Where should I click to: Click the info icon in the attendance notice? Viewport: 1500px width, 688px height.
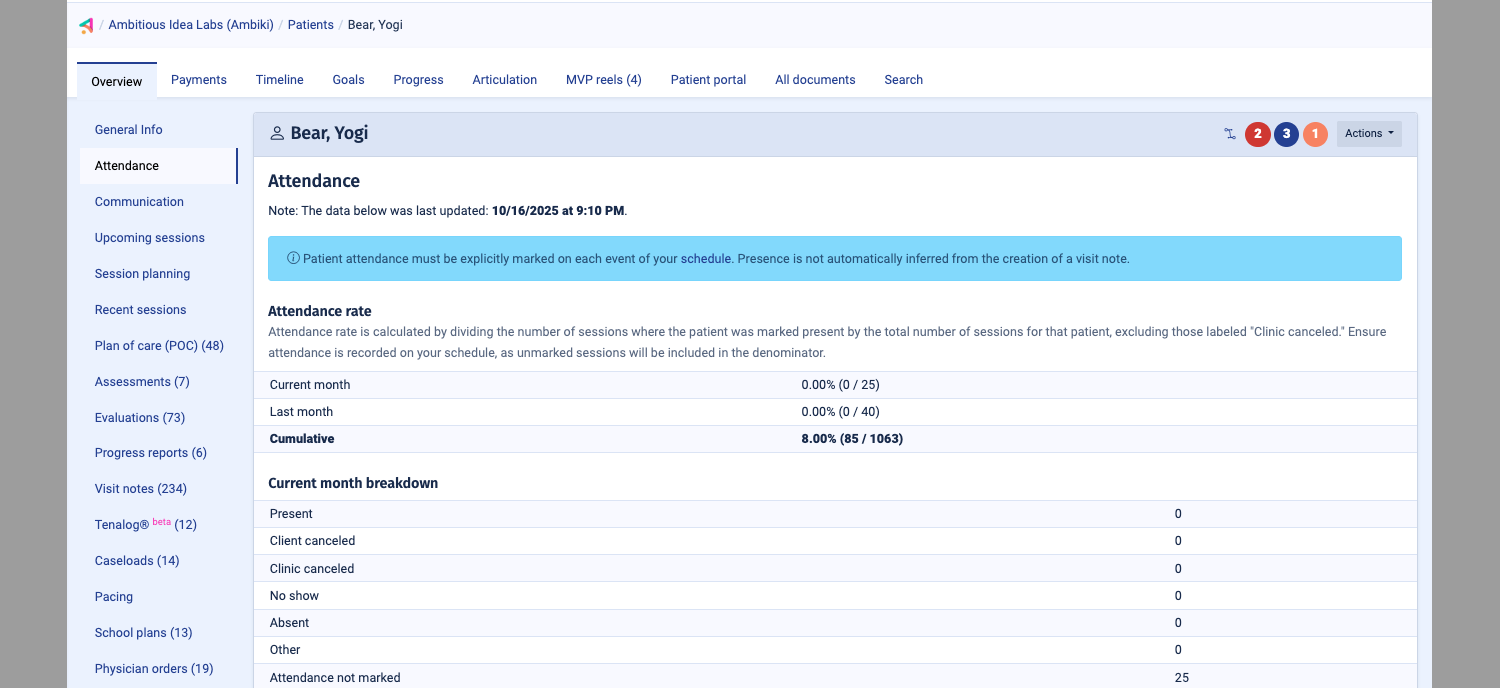click(x=292, y=257)
